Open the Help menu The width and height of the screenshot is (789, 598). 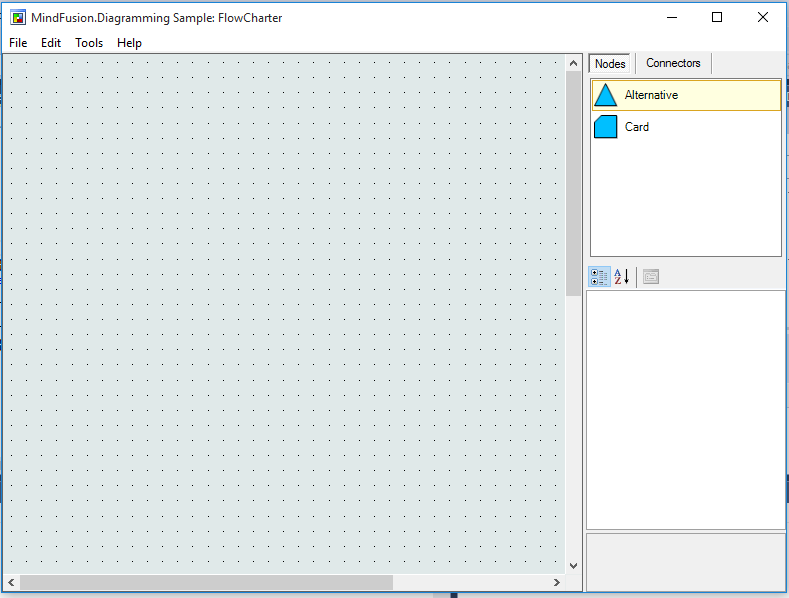point(129,43)
